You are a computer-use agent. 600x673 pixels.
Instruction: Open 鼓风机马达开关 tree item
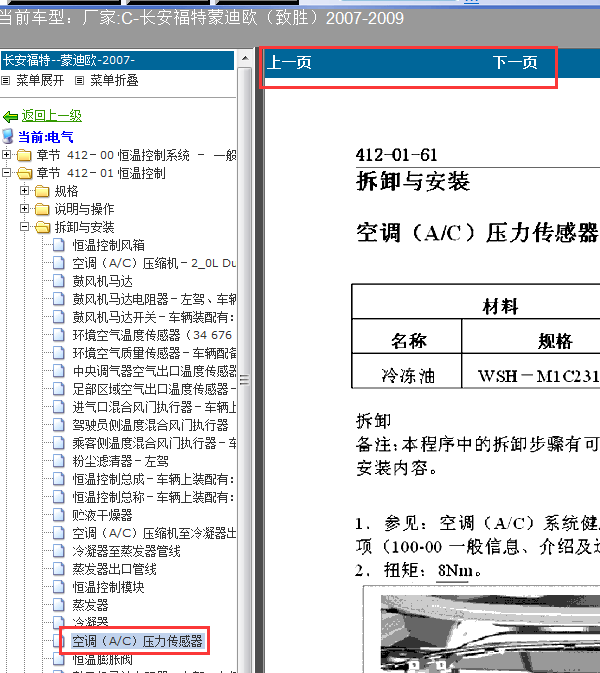pyautogui.click(x=153, y=317)
